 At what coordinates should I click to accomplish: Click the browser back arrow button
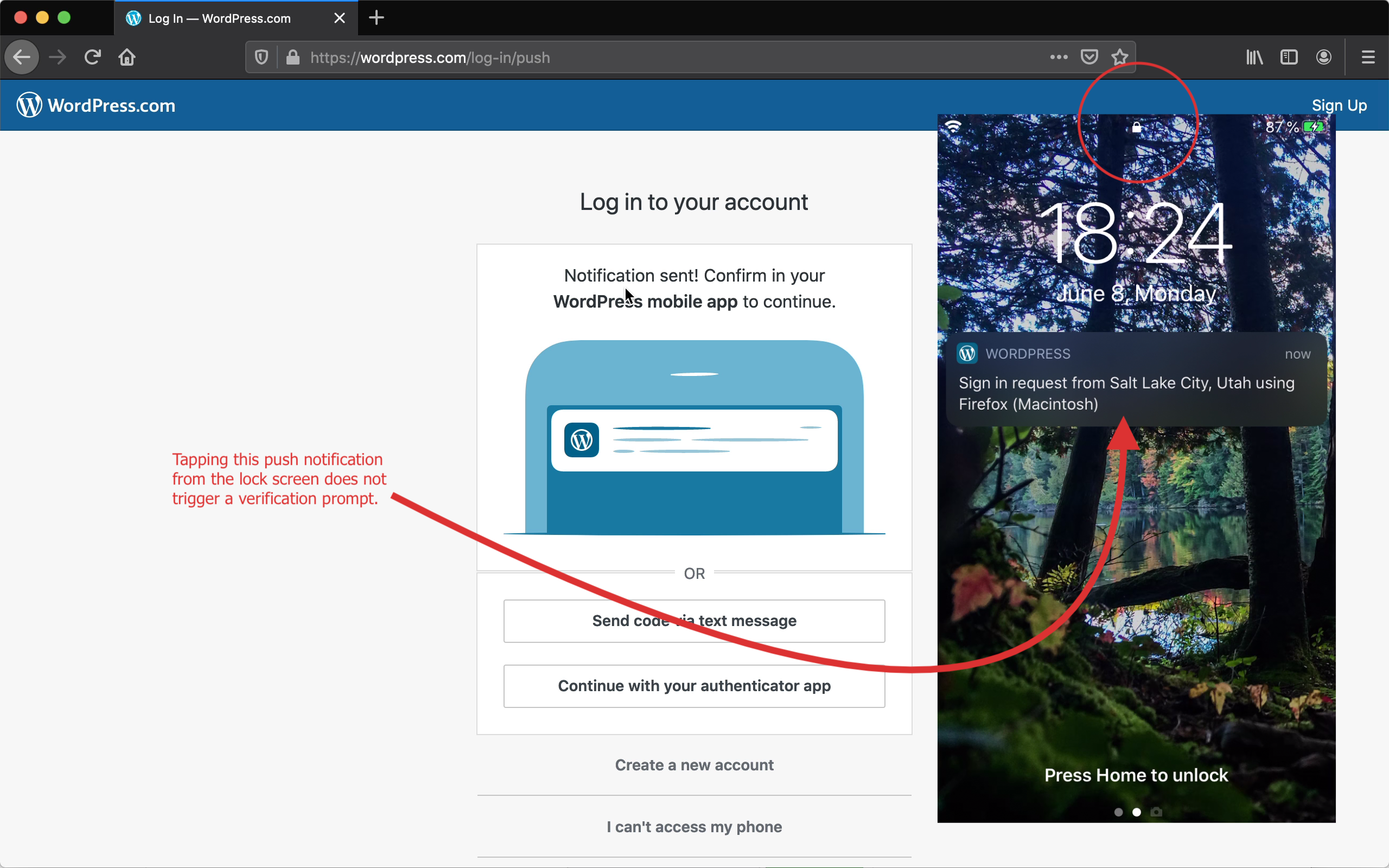[x=22, y=58]
